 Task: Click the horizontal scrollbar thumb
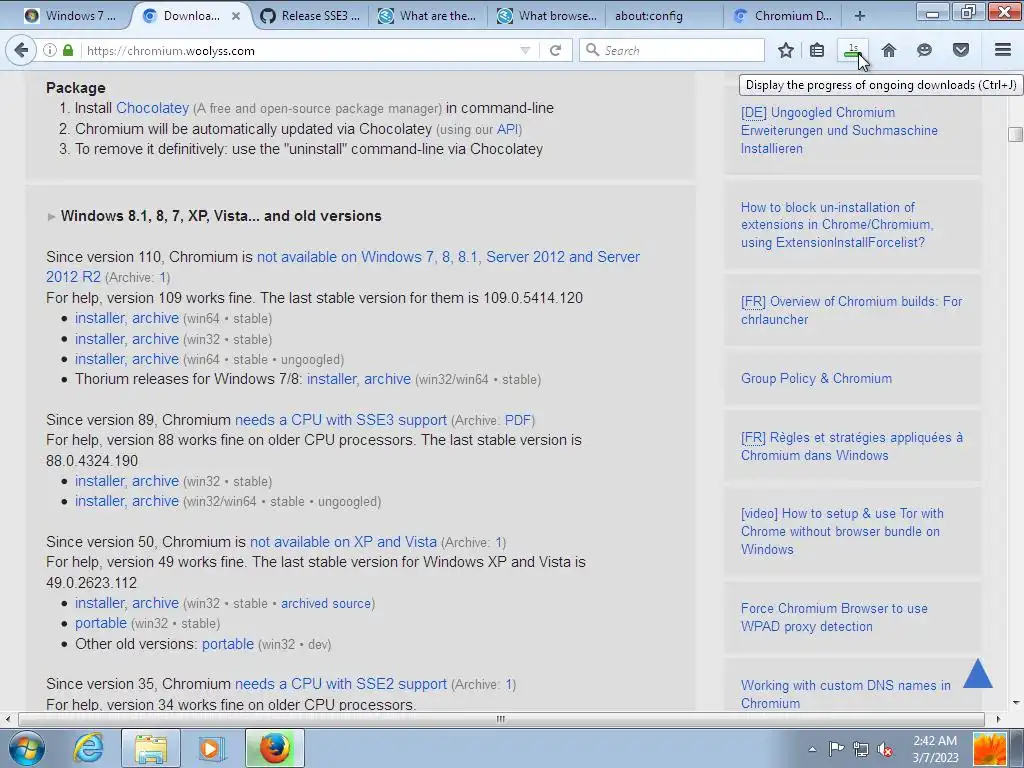tap(501, 719)
